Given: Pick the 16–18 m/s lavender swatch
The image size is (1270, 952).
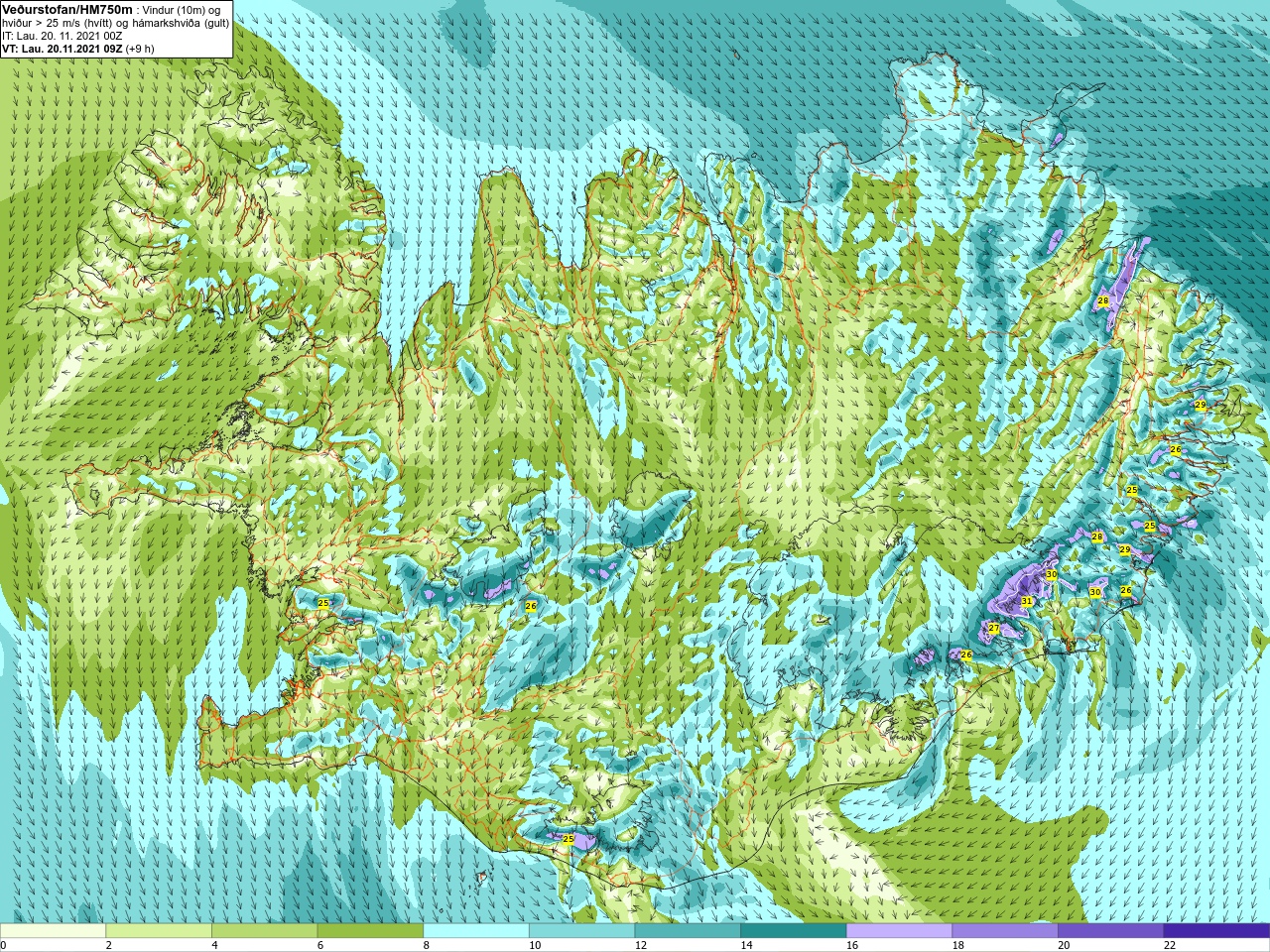Looking at the screenshot, I should (899, 930).
